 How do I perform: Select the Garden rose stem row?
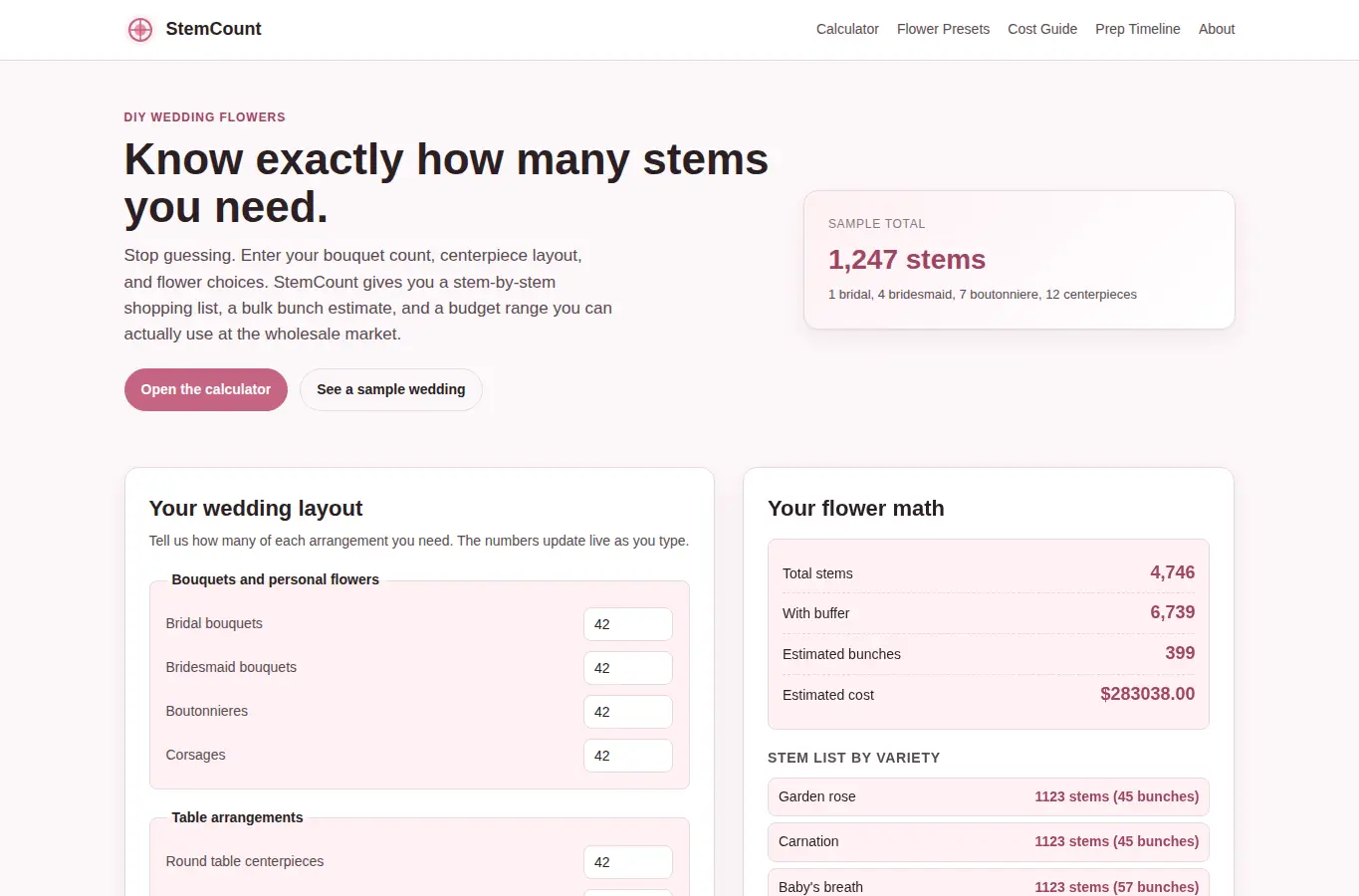tap(989, 796)
